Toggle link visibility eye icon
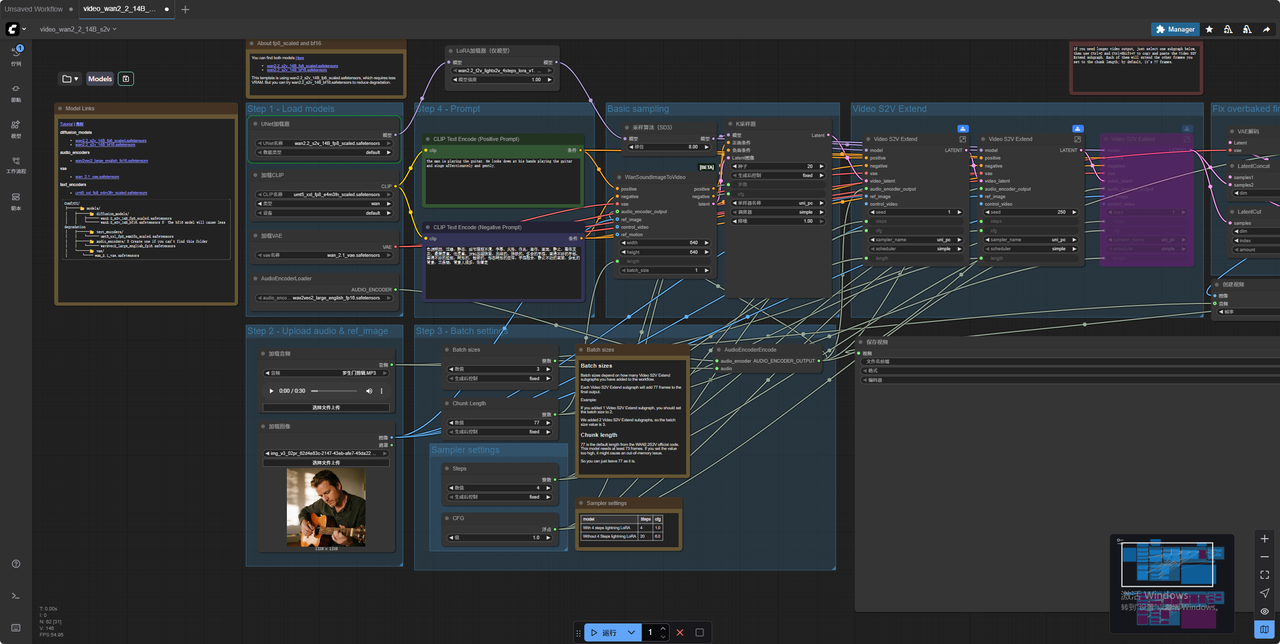This screenshot has width=1280, height=644. pos(1264,611)
